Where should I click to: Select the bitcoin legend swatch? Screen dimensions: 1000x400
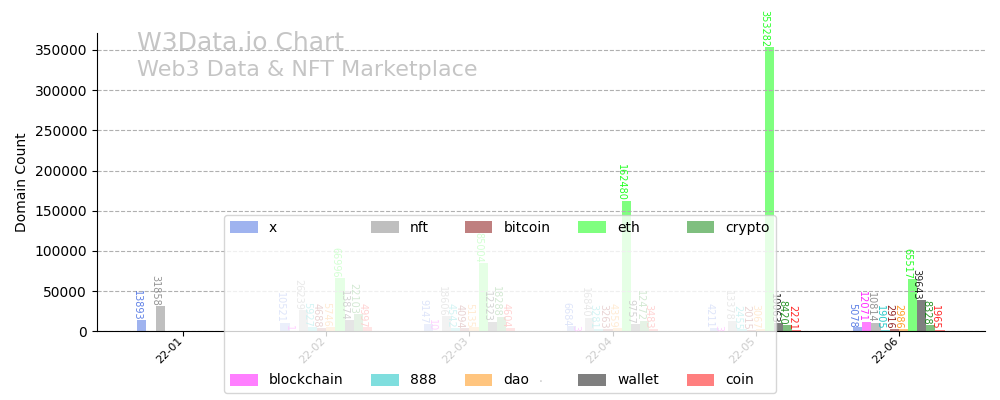(x=478, y=227)
